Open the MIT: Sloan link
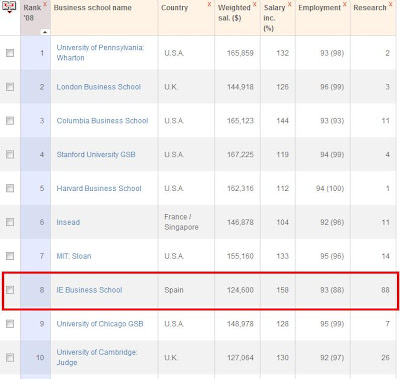Screen dimensions: 400x379 point(74,256)
